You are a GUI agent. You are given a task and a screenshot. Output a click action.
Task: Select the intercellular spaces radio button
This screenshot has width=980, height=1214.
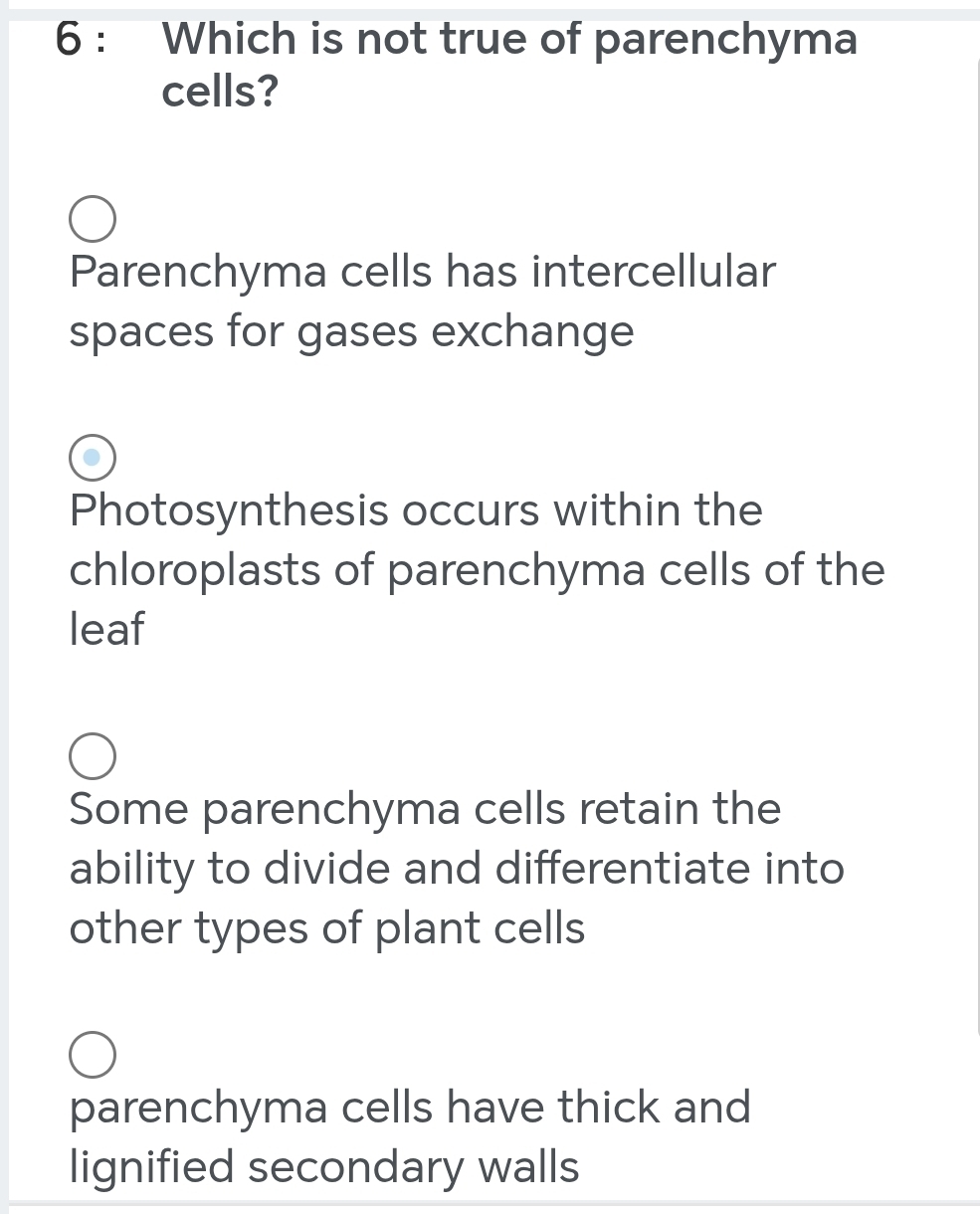coord(92,221)
